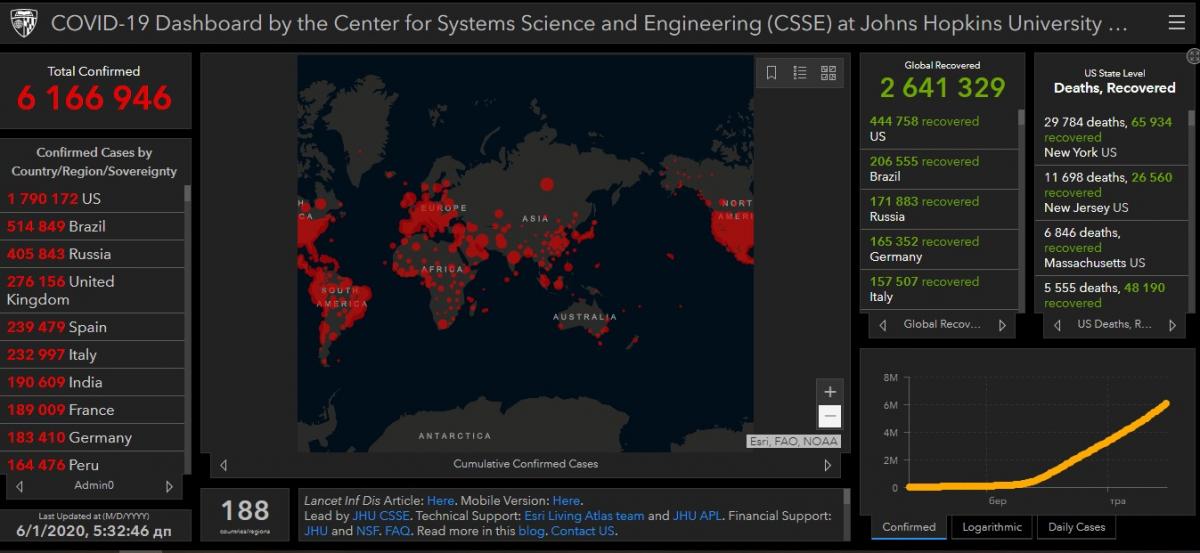Go to previous page of Admin0 list
The width and height of the screenshot is (1200, 553).
point(19,486)
